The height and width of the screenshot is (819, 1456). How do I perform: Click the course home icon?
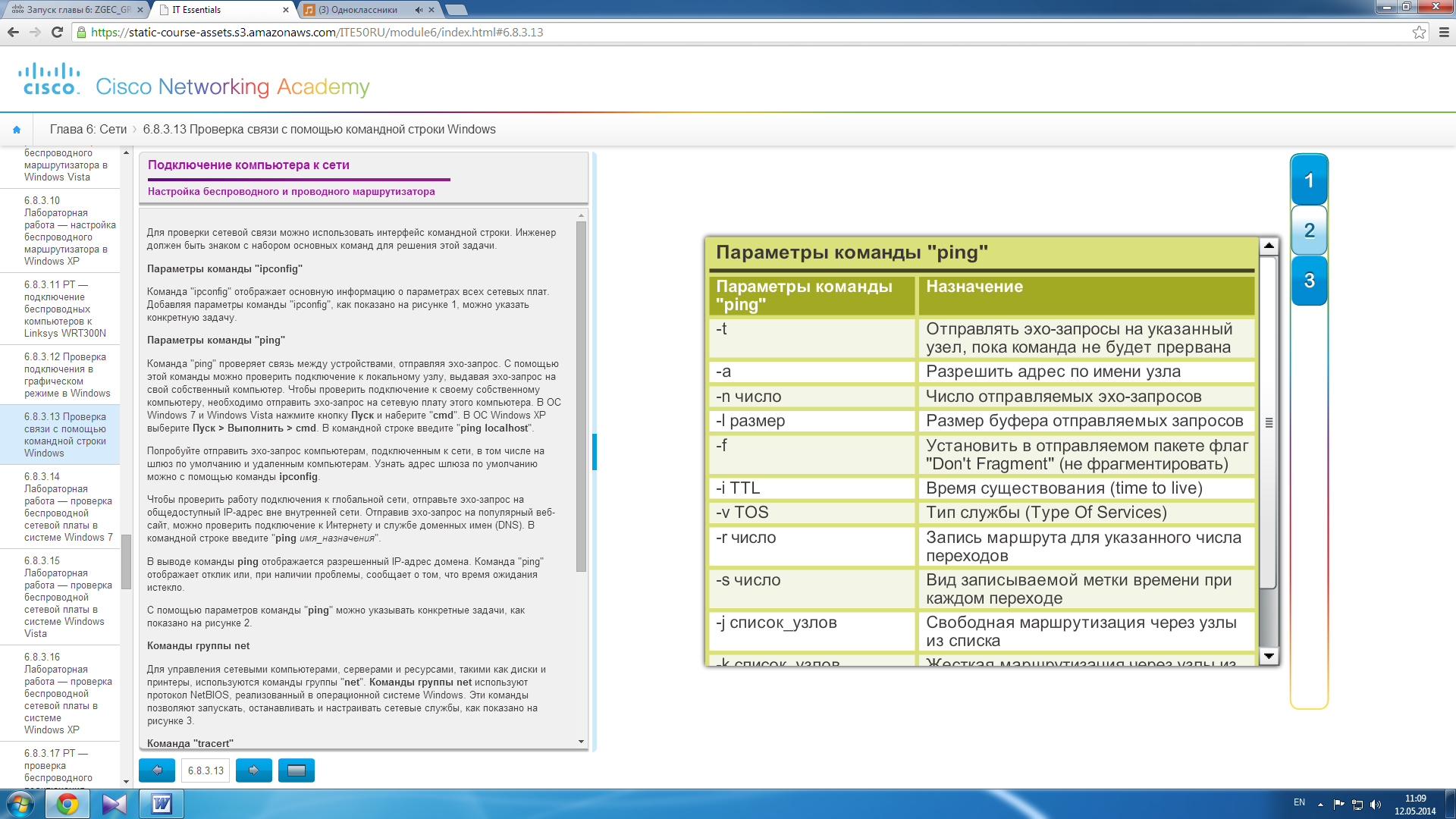17,130
